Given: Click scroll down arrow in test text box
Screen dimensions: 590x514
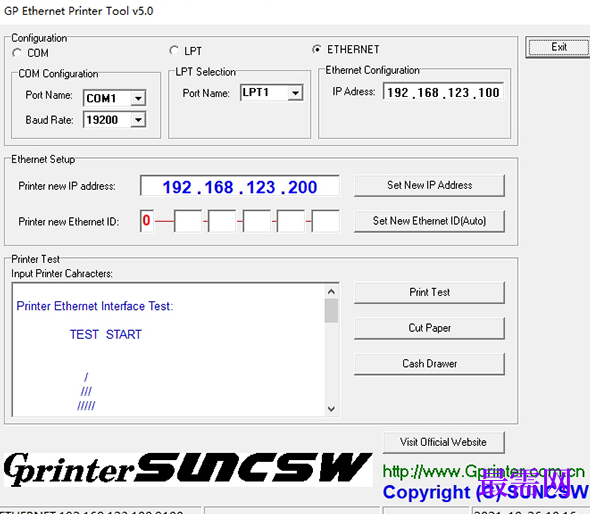Looking at the screenshot, I should (x=331, y=409).
